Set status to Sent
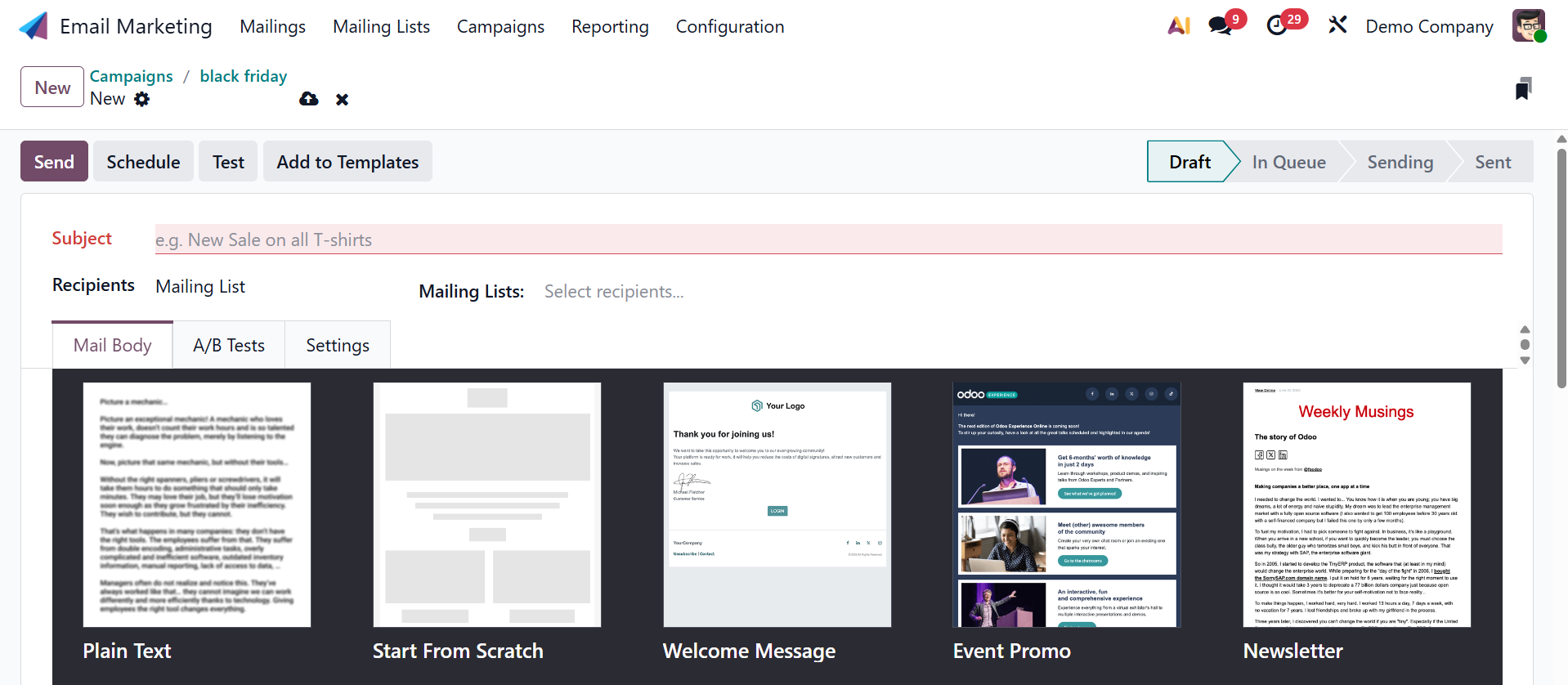 (x=1493, y=162)
